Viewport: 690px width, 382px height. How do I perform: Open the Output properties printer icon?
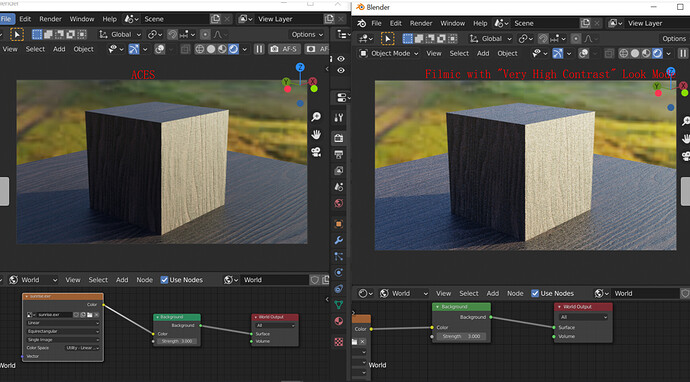click(x=338, y=154)
